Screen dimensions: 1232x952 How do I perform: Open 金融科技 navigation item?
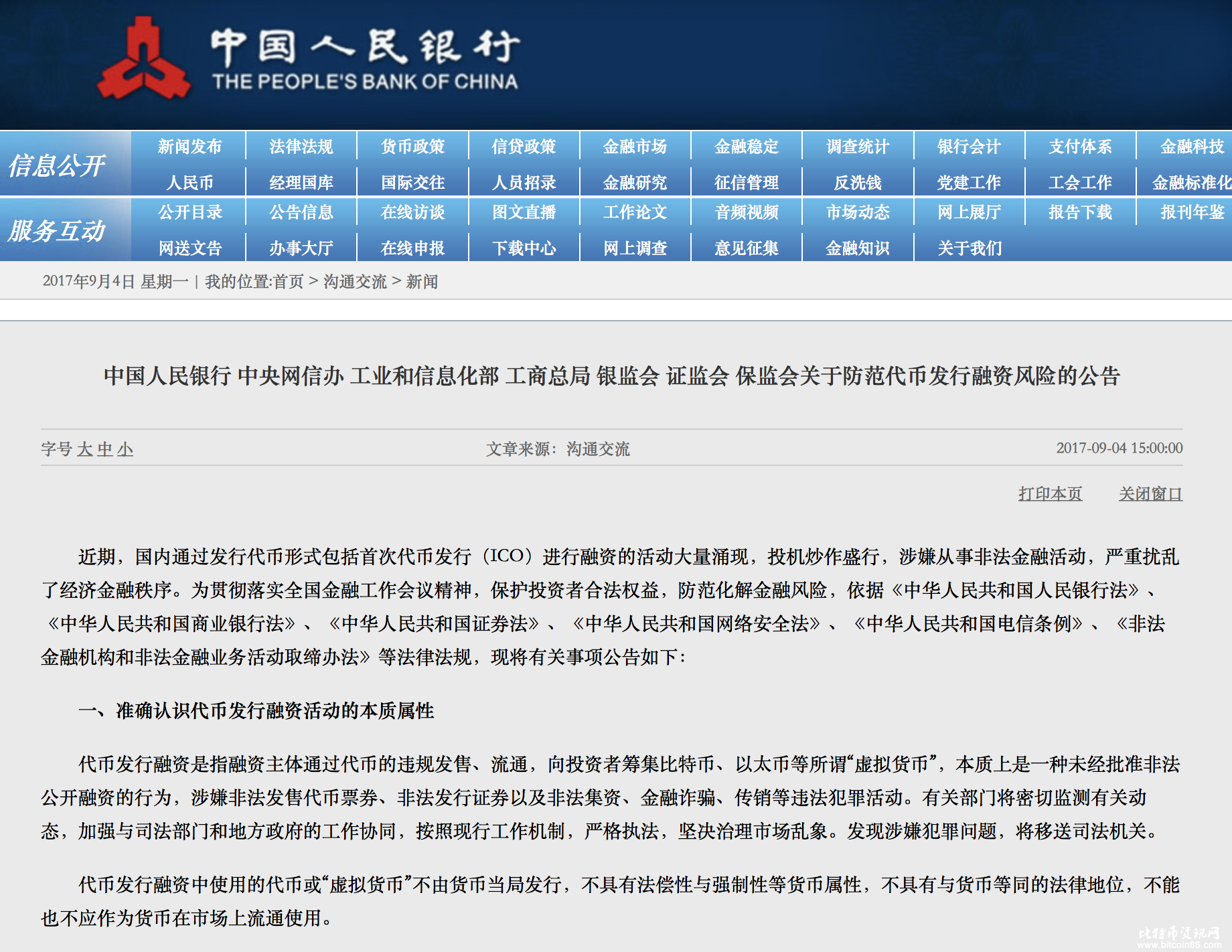pyautogui.click(x=1192, y=147)
